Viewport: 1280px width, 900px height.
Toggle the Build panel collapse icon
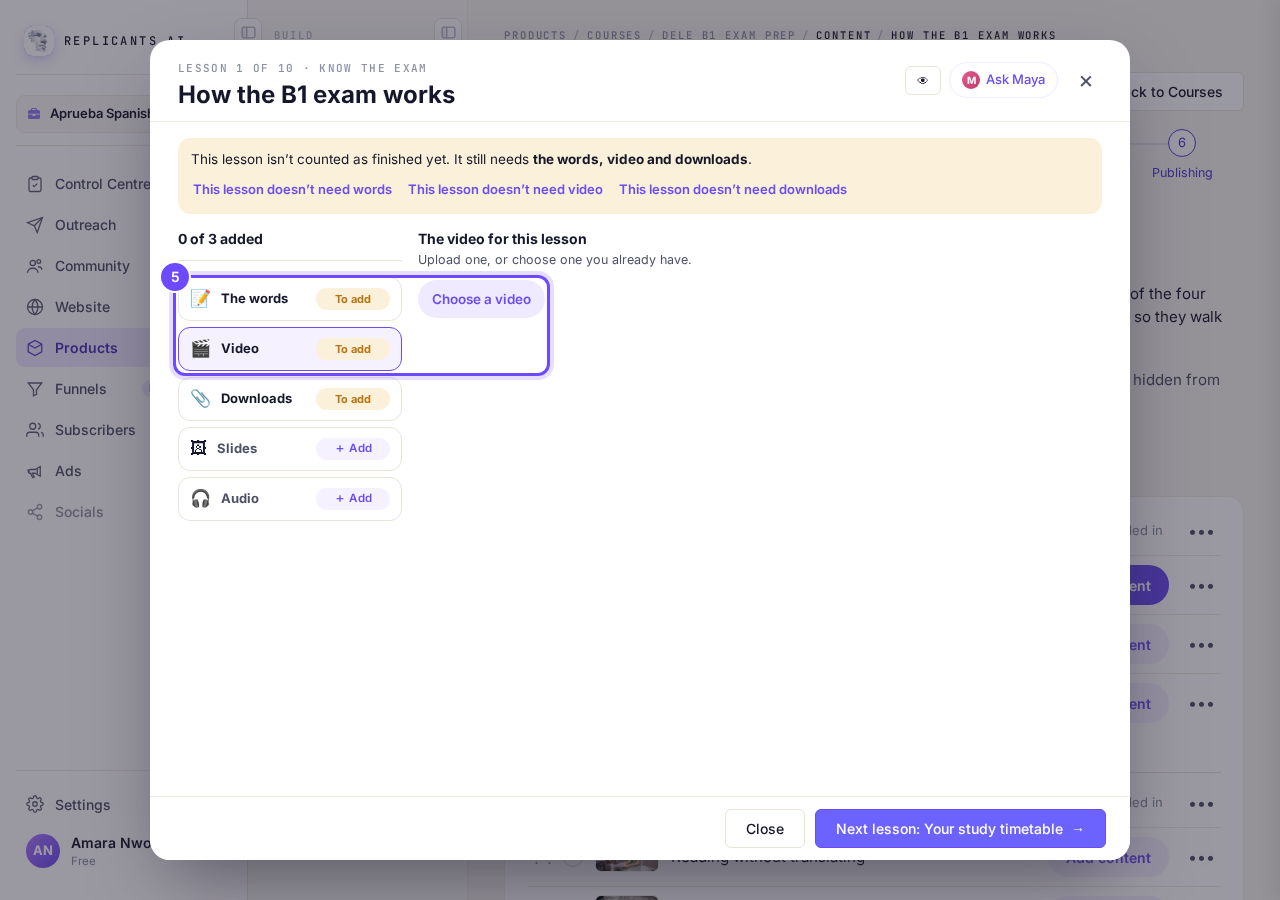tap(448, 32)
